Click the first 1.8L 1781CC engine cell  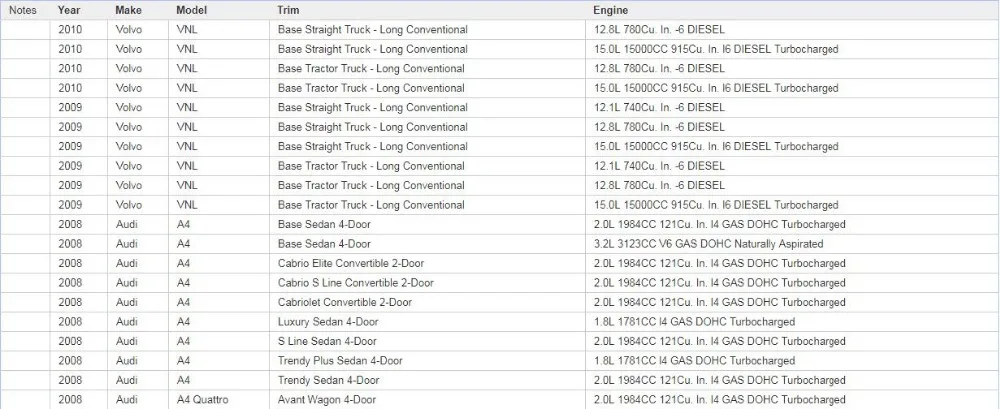pos(792,322)
